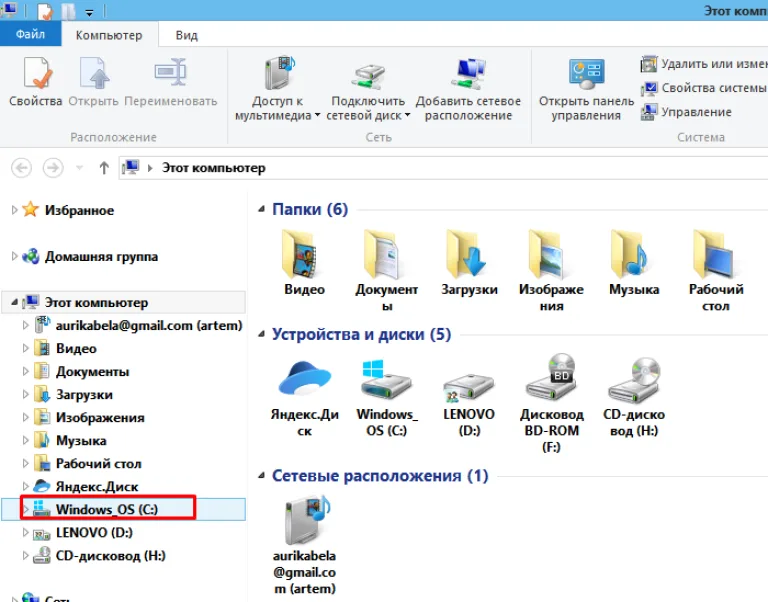The width and height of the screenshot is (768, 602).
Task: Select Яндекс.Диск in the tree
Action: (x=97, y=486)
